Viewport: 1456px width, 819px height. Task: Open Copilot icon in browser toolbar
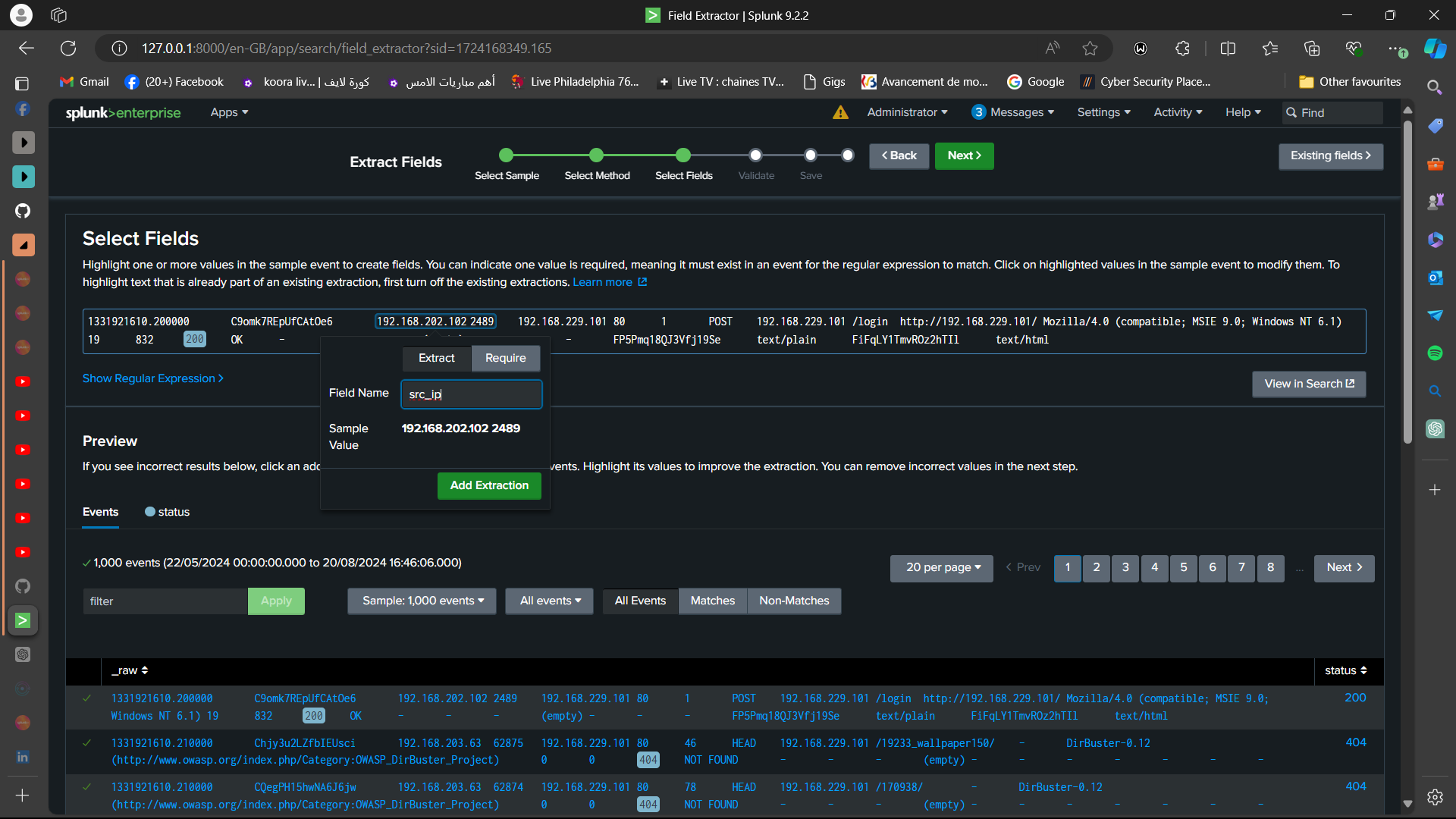coord(1435,49)
